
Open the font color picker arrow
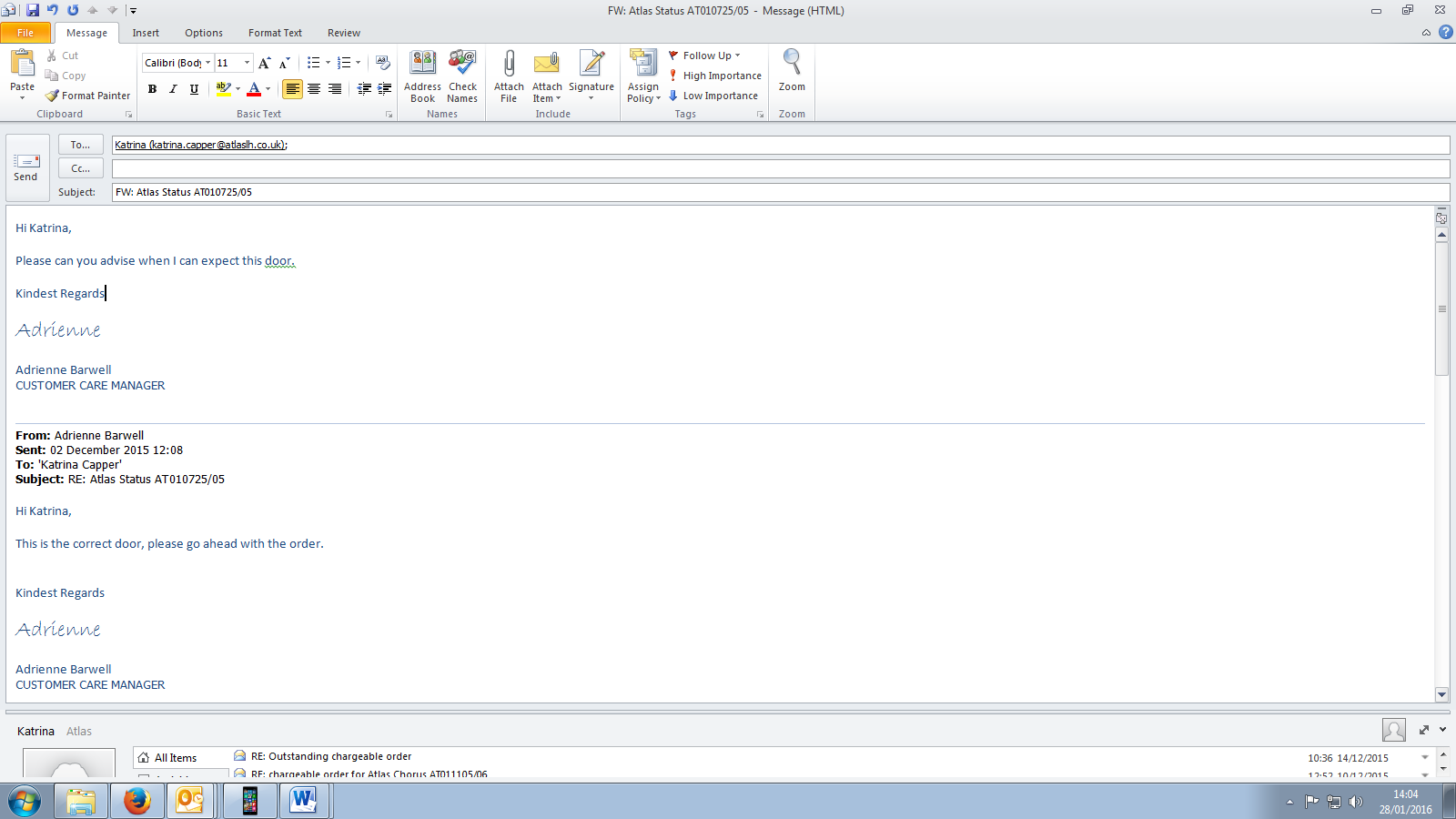click(x=268, y=89)
